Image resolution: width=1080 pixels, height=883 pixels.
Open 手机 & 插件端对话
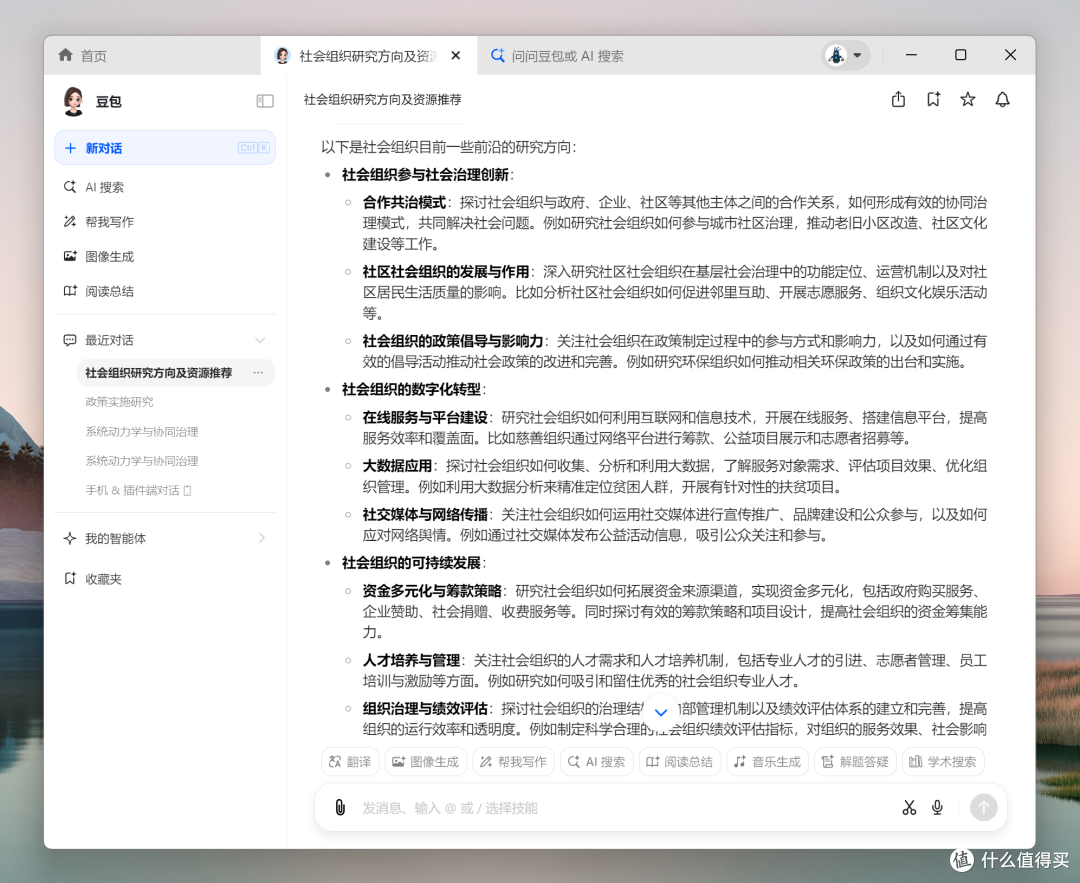[138, 490]
